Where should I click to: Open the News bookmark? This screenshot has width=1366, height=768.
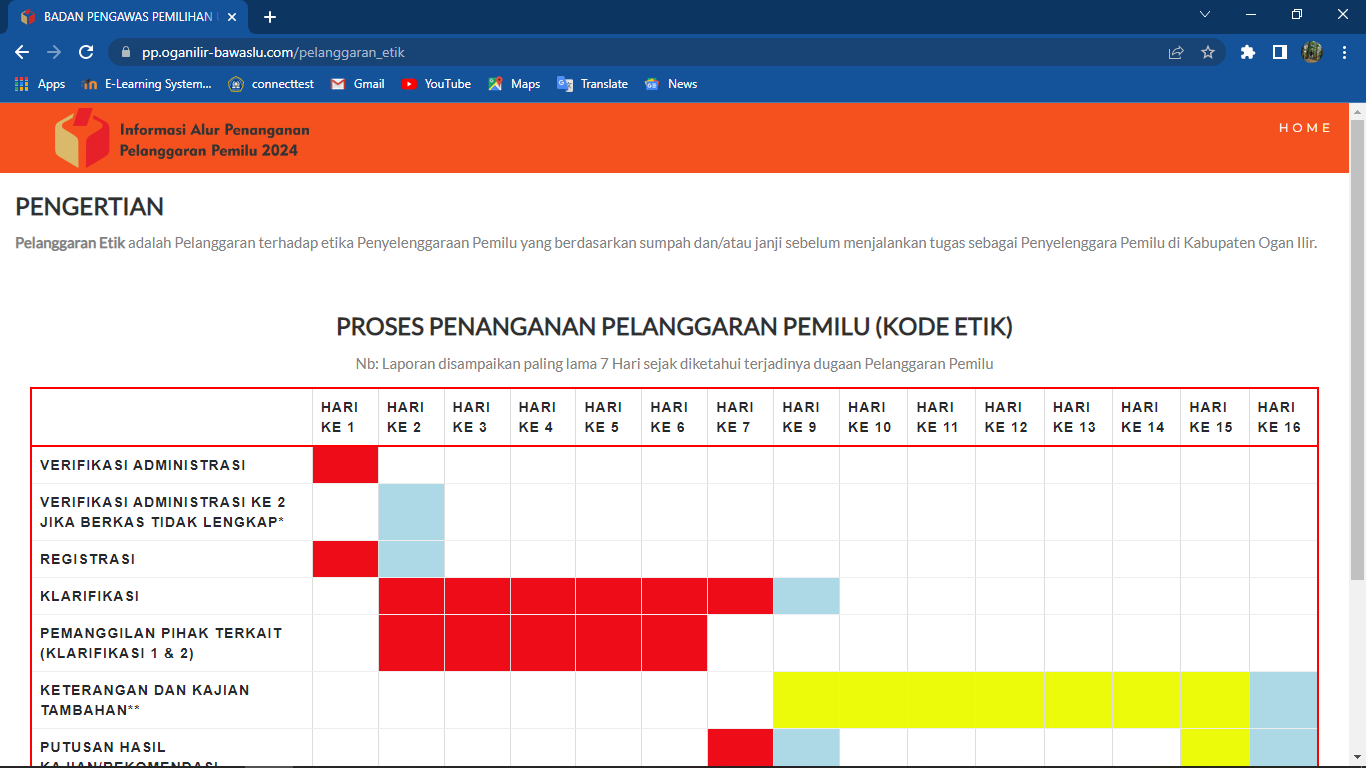671,84
